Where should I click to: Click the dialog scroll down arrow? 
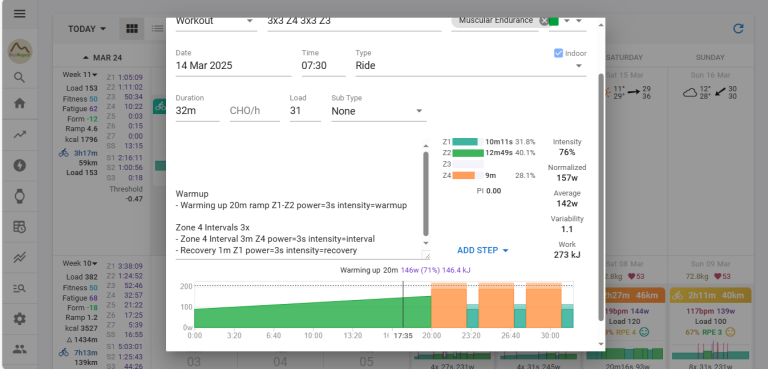(601, 344)
